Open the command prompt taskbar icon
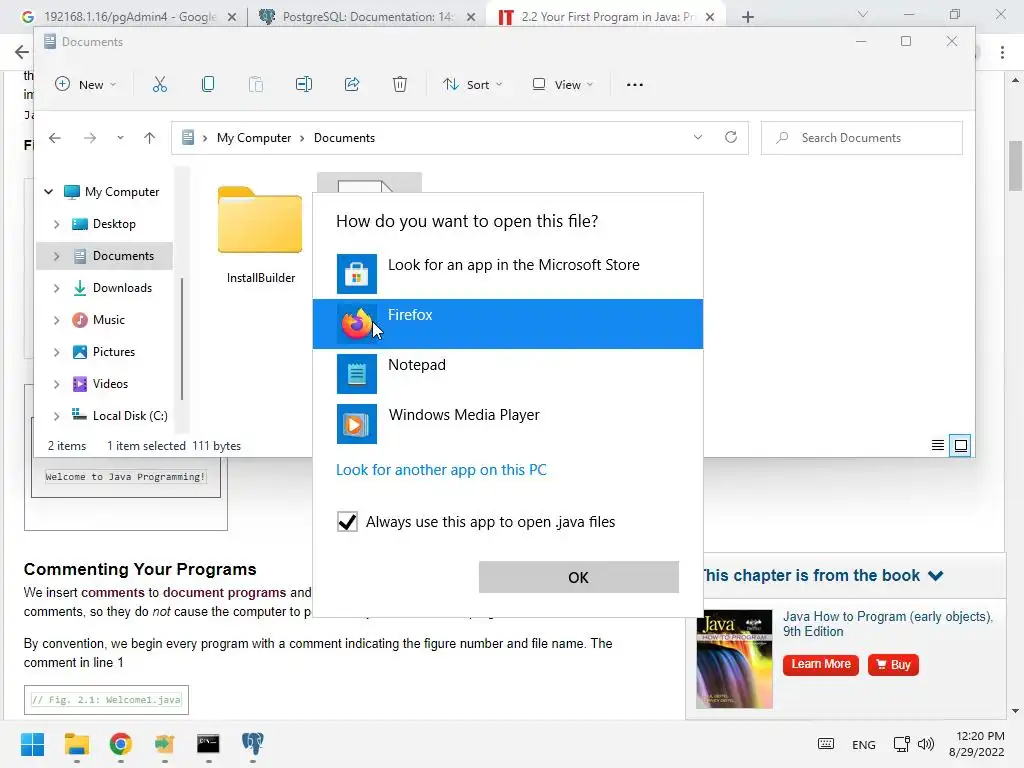1024x768 pixels. pos(208,744)
